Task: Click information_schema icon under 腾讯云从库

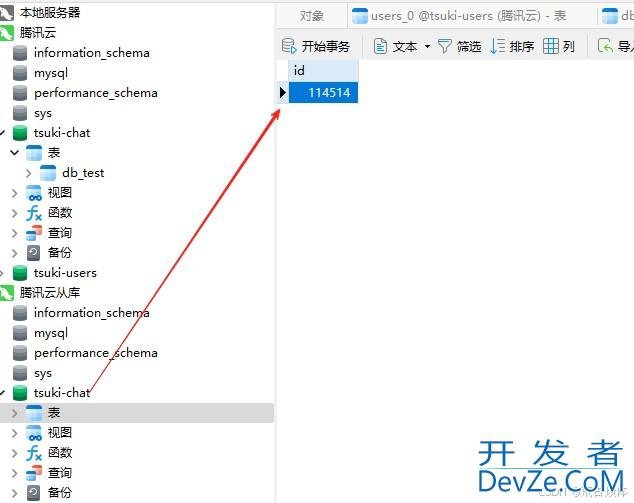Action: click(x=20, y=313)
